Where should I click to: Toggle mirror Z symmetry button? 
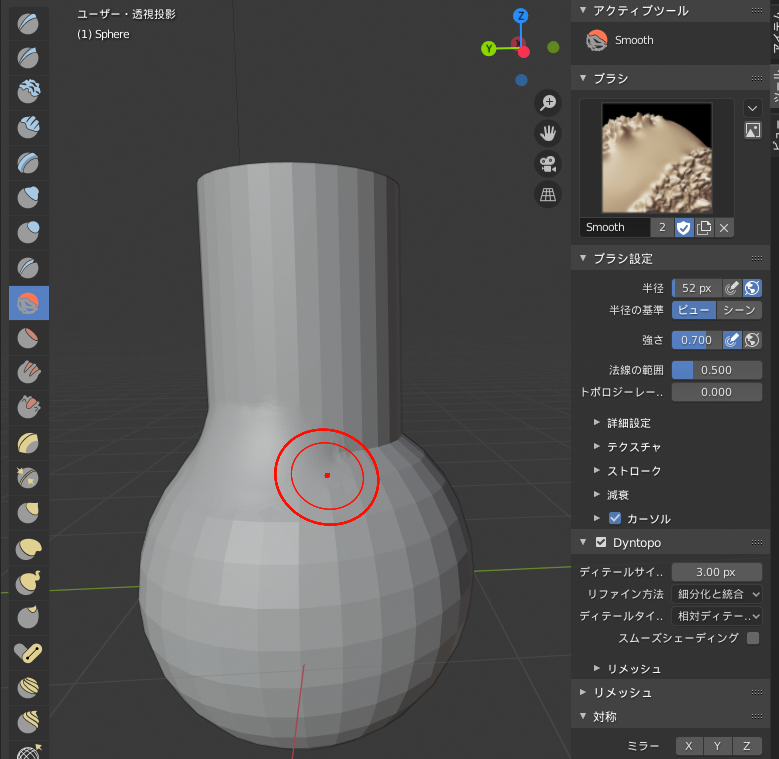pos(747,746)
